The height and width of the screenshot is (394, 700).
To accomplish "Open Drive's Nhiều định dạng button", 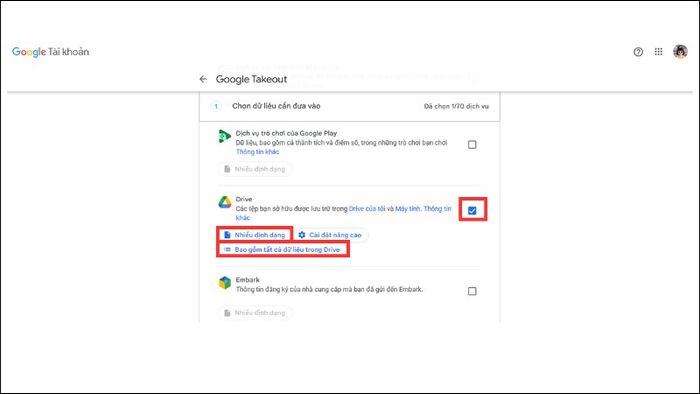I will (x=254, y=235).
